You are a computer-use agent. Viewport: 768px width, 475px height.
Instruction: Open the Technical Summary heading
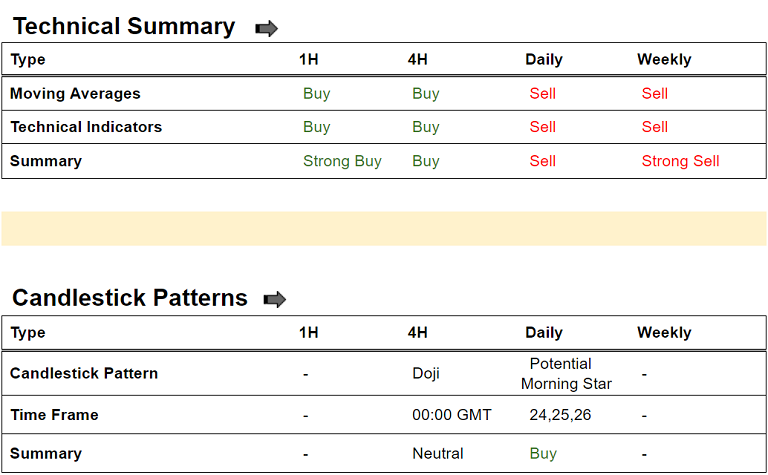tap(124, 27)
